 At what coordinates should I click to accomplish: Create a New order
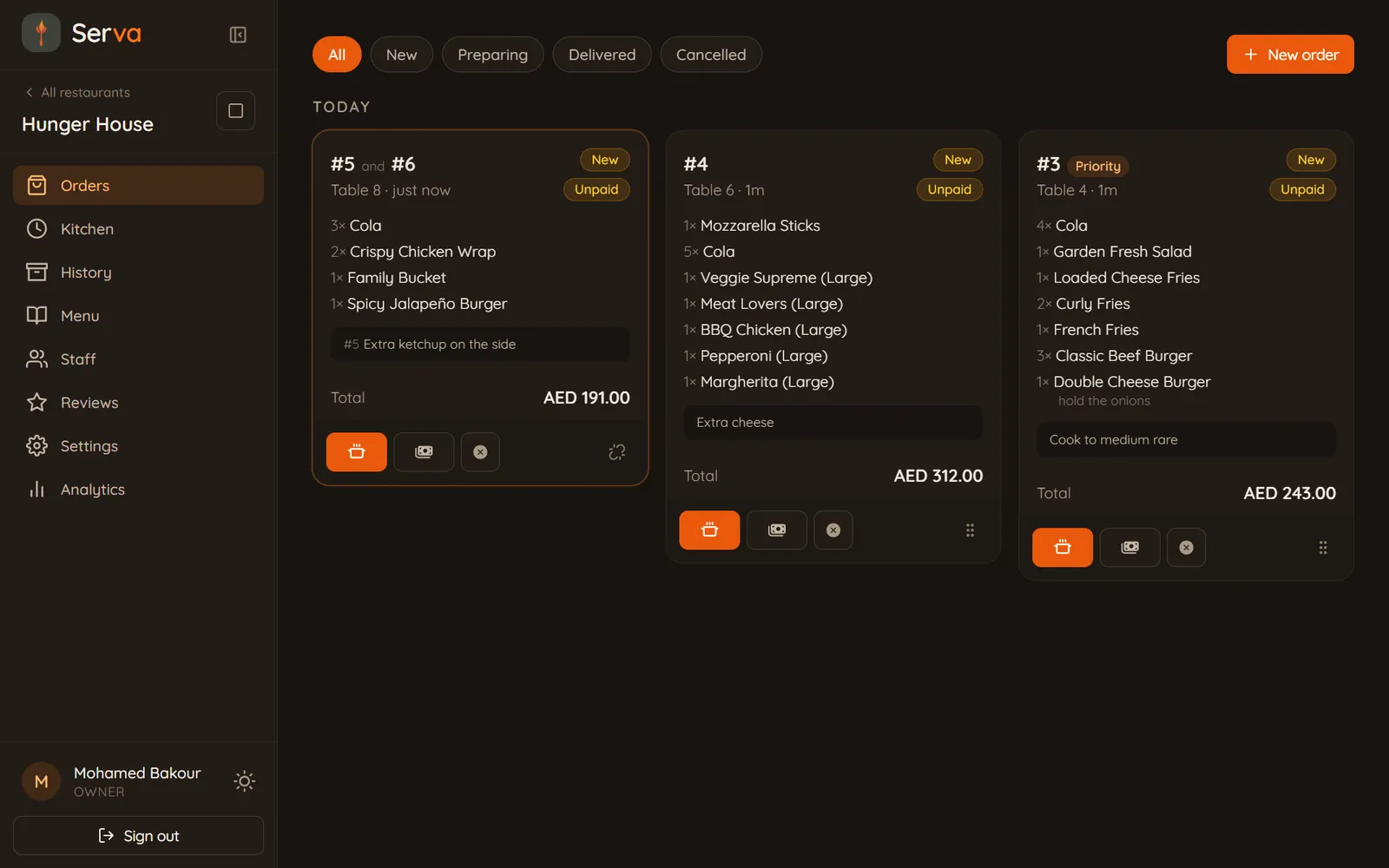point(1290,55)
